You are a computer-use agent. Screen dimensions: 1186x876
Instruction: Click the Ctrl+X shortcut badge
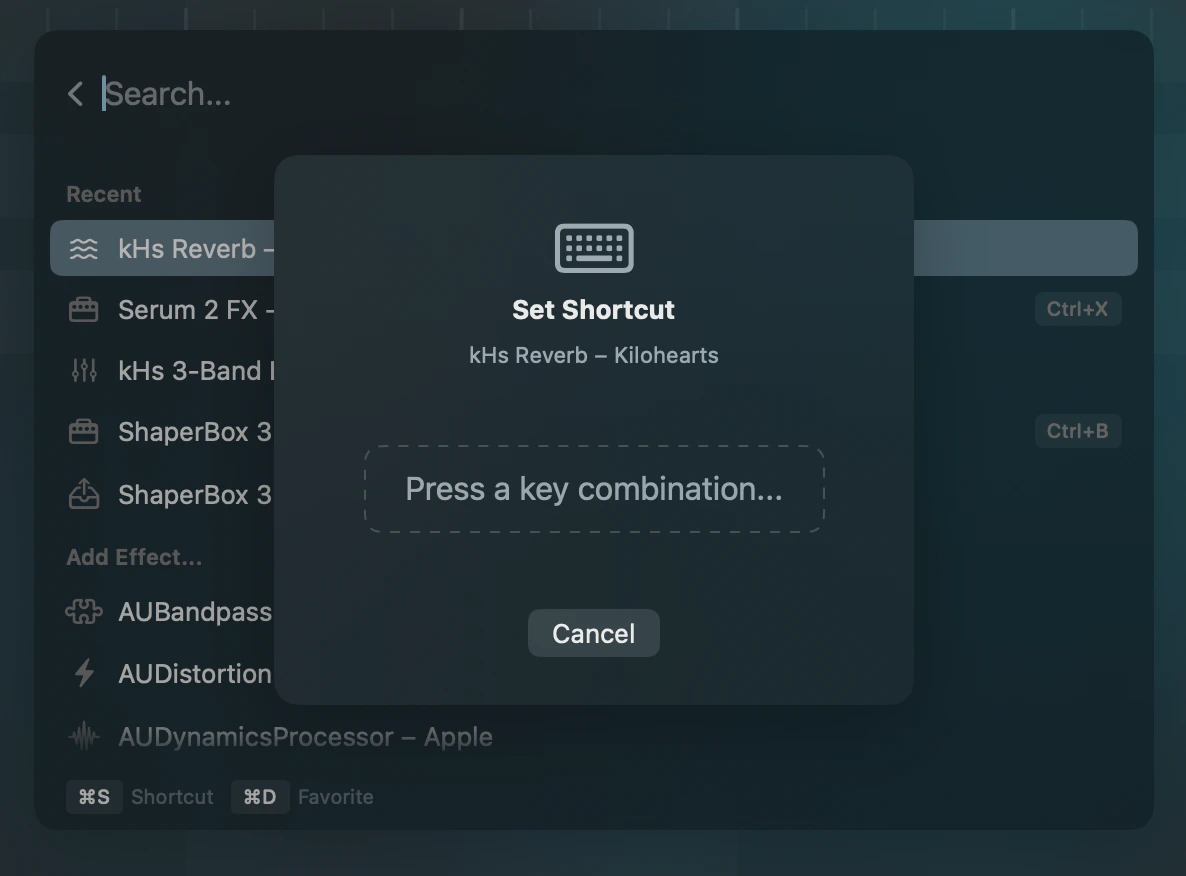coord(1077,309)
